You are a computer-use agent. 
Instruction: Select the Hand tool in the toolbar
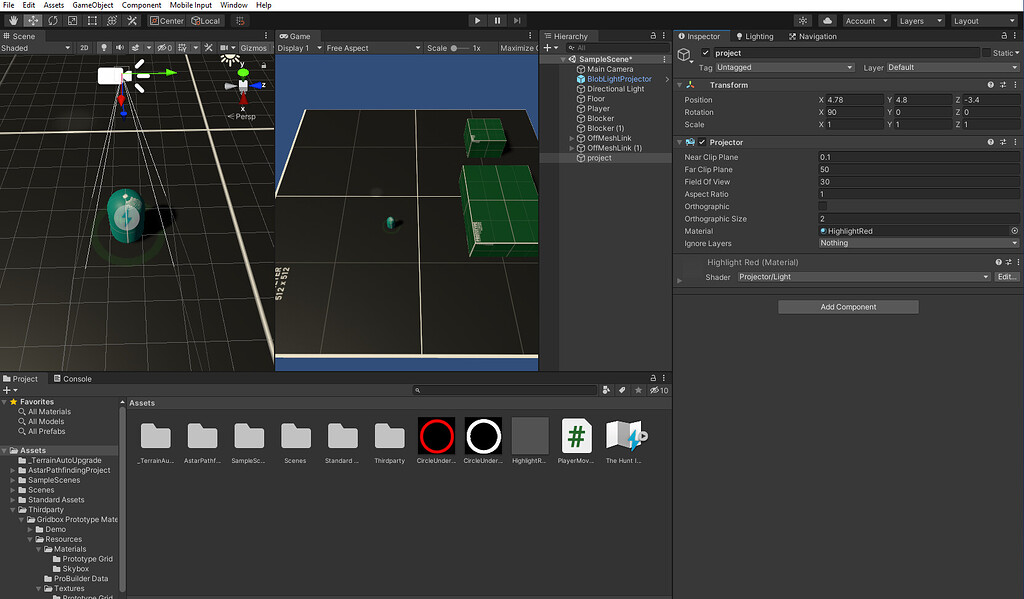(x=13, y=20)
